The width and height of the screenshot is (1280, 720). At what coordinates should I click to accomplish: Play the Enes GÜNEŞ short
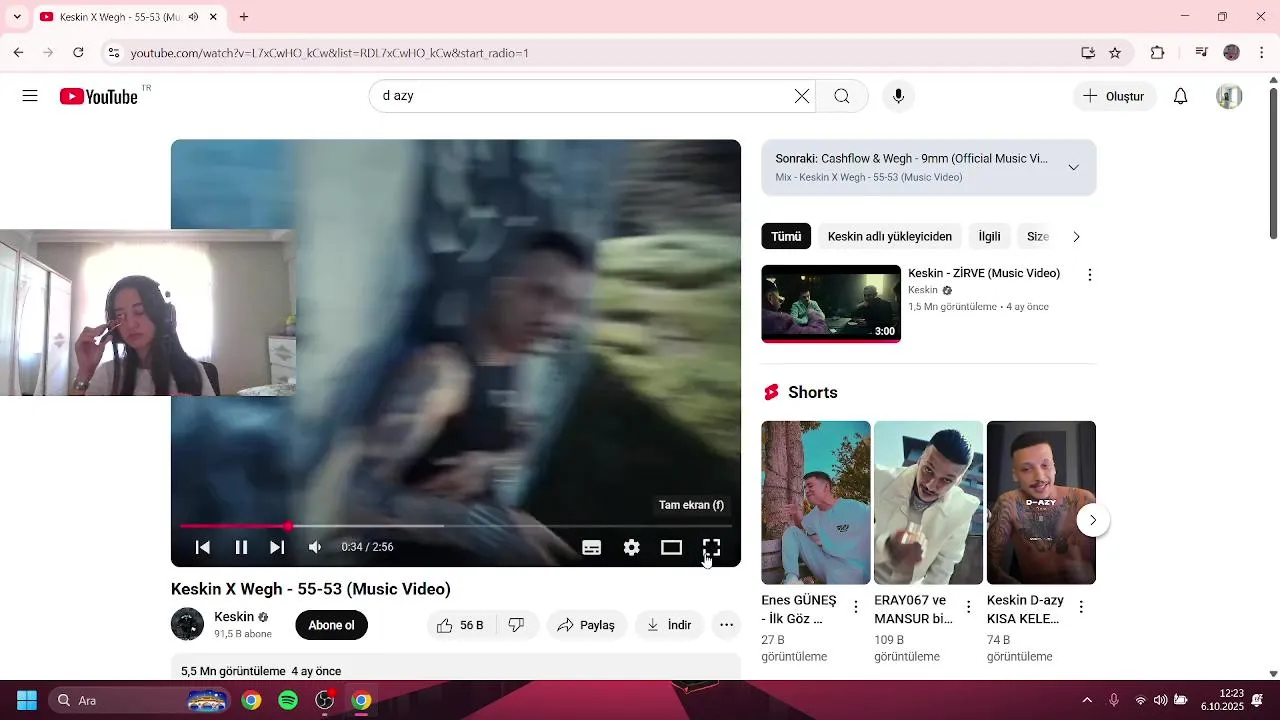816,502
